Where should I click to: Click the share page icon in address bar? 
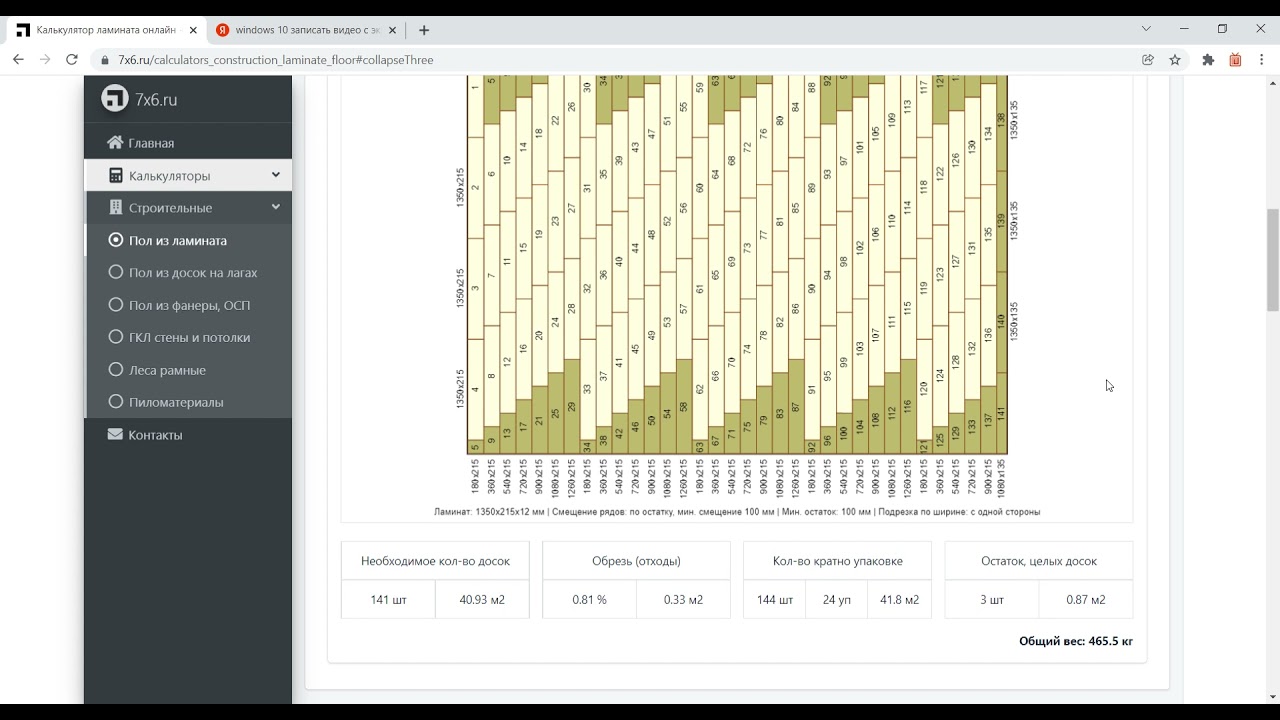(x=1148, y=60)
